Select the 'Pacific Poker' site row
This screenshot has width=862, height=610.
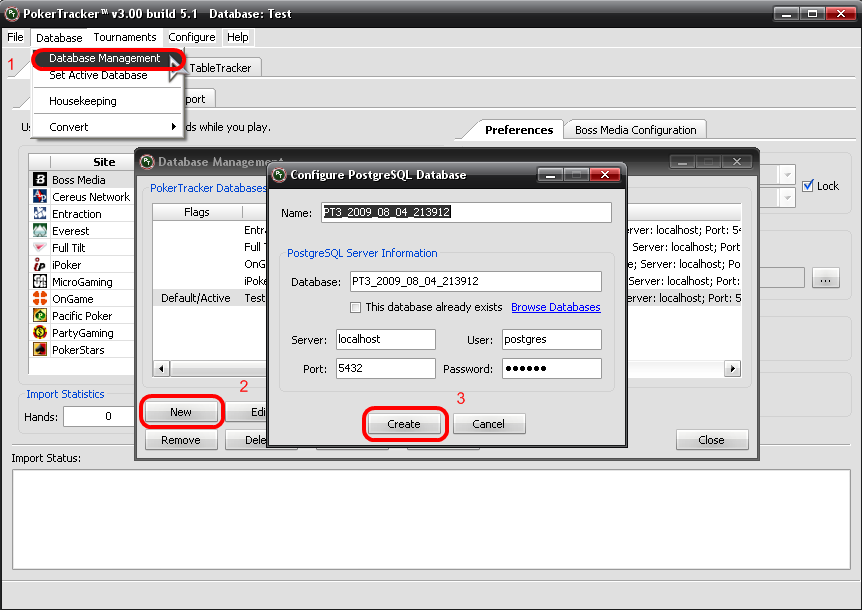(x=82, y=316)
